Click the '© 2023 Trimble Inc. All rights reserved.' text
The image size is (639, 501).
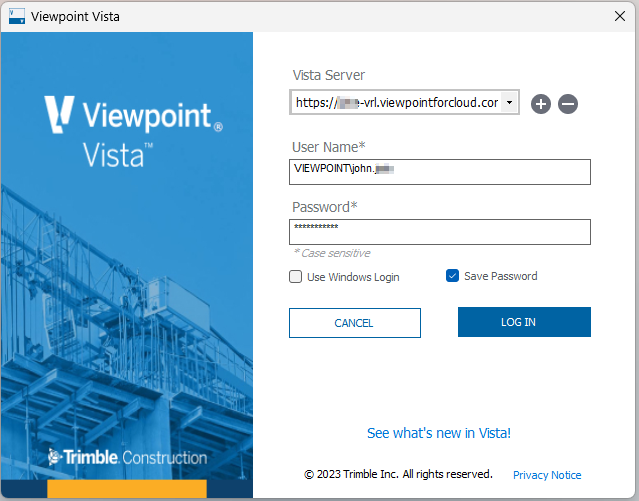click(398, 474)
